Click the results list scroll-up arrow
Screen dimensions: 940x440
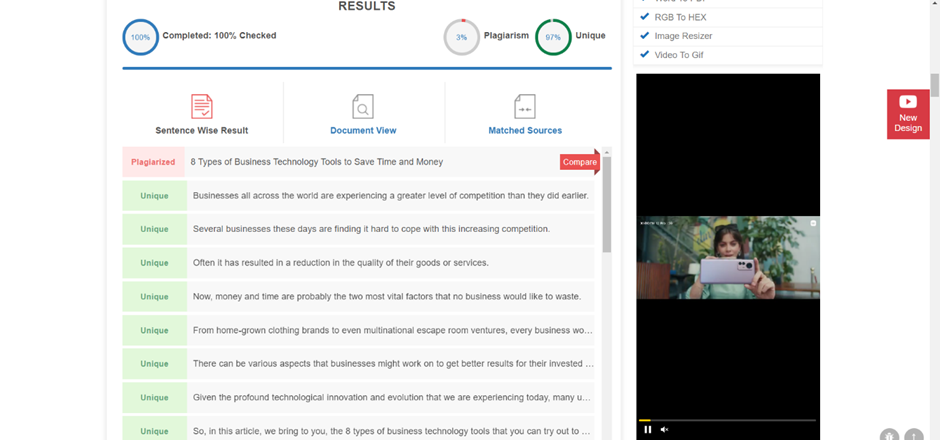click(x=607, y=152)
